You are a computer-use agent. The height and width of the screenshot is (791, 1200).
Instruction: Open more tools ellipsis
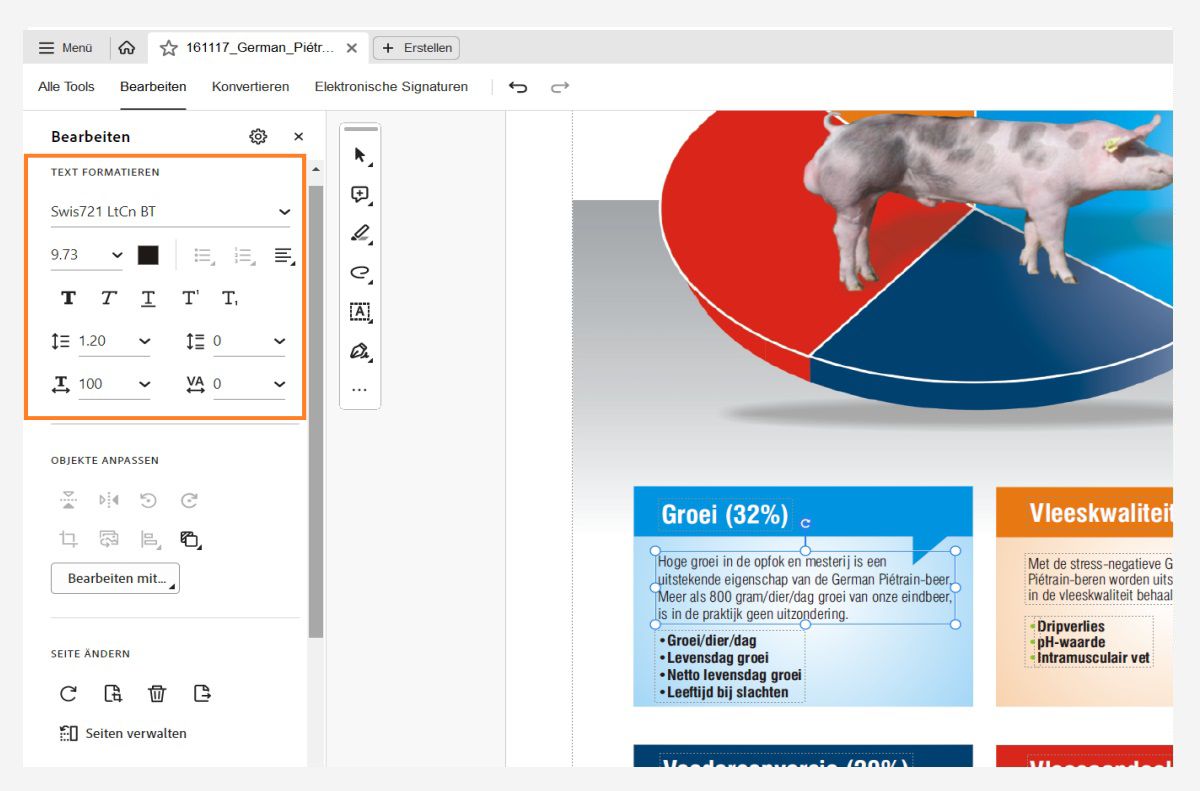click(360, 390)
